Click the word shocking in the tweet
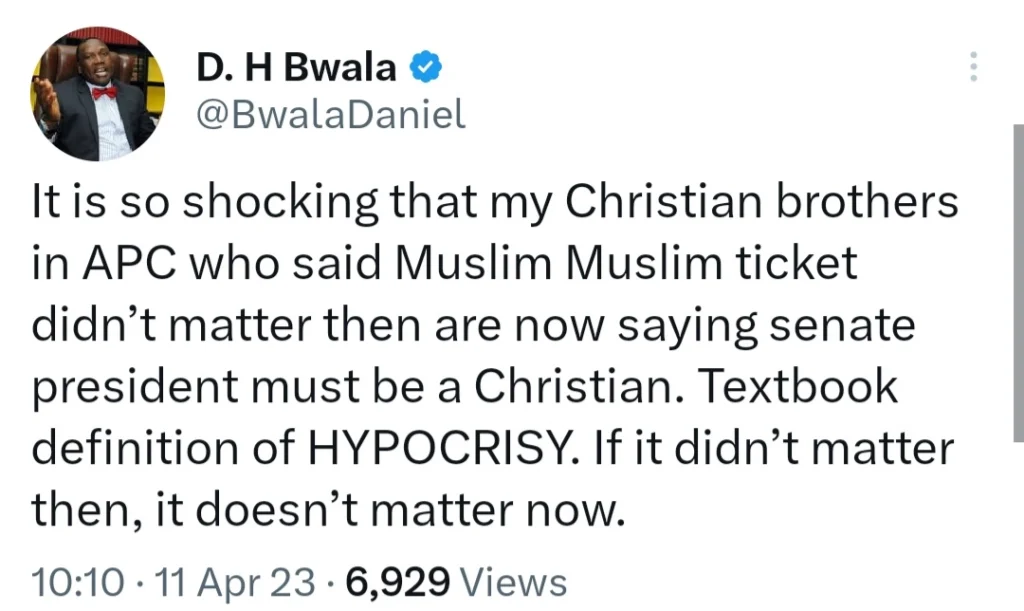 [265, 204]
